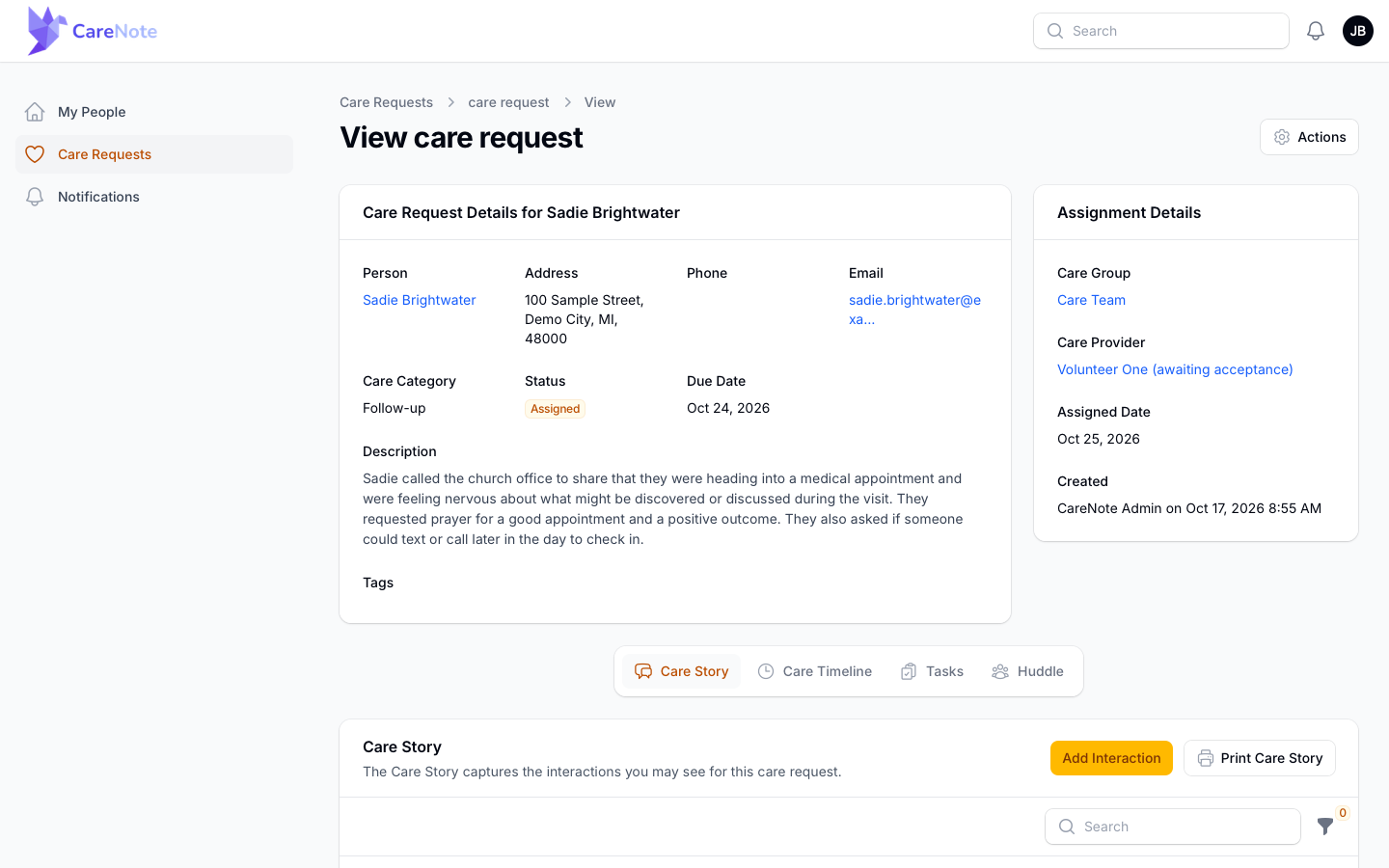Screen dimensions: 1389x868
Task: Click the Assigned status badge
Action: pyautogui.click(x=555, y=409)
